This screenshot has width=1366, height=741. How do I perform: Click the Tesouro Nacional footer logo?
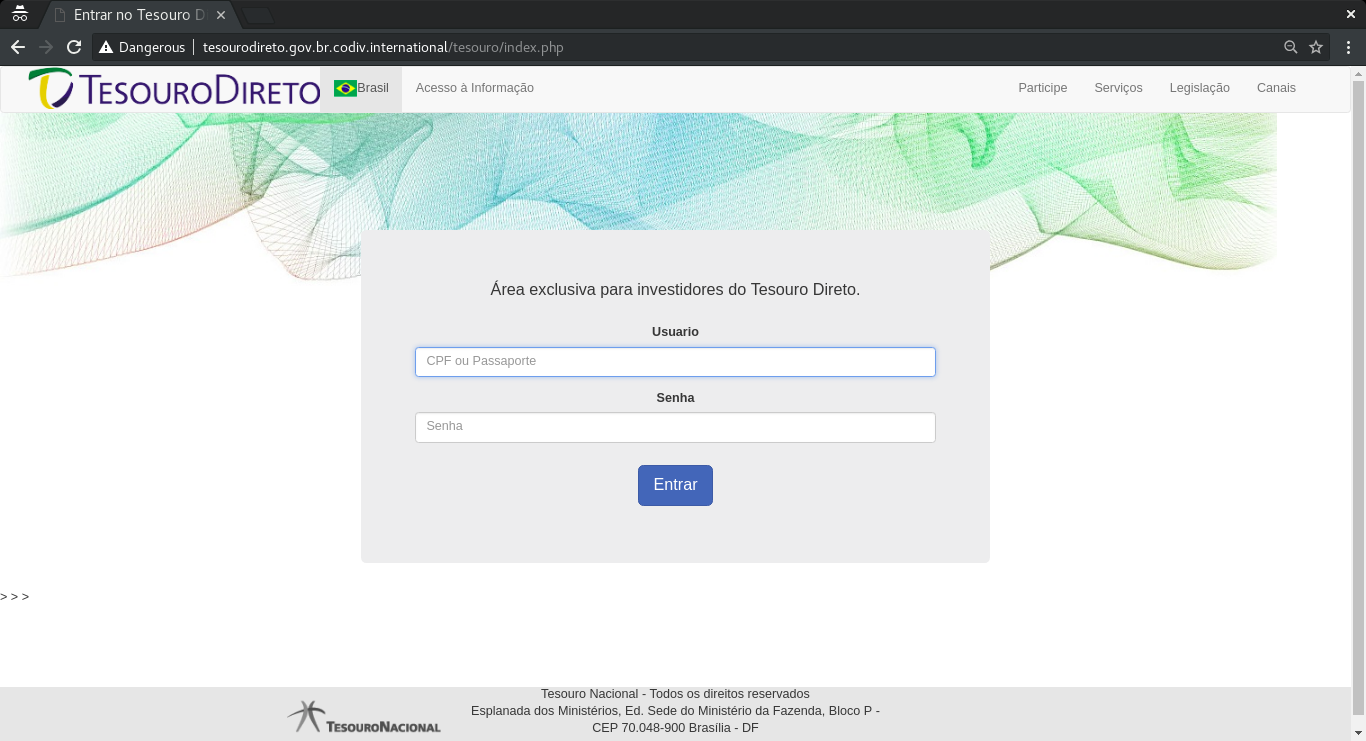[363, 716]
